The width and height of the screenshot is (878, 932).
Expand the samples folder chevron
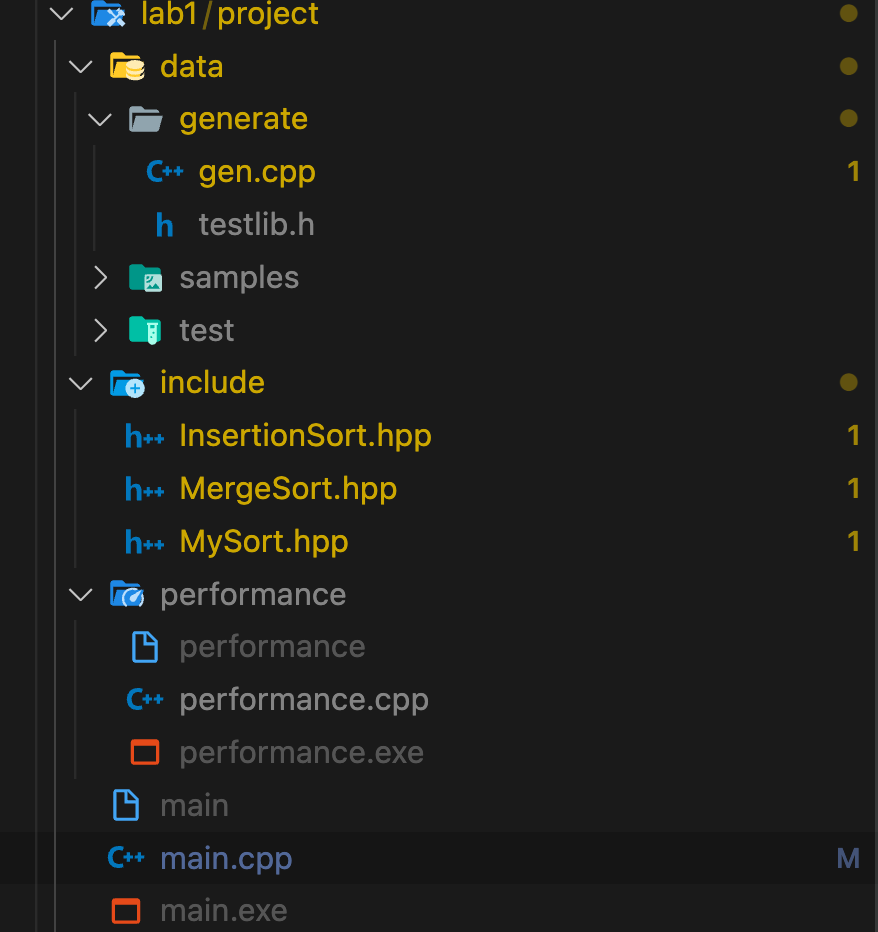pos(100,278)
